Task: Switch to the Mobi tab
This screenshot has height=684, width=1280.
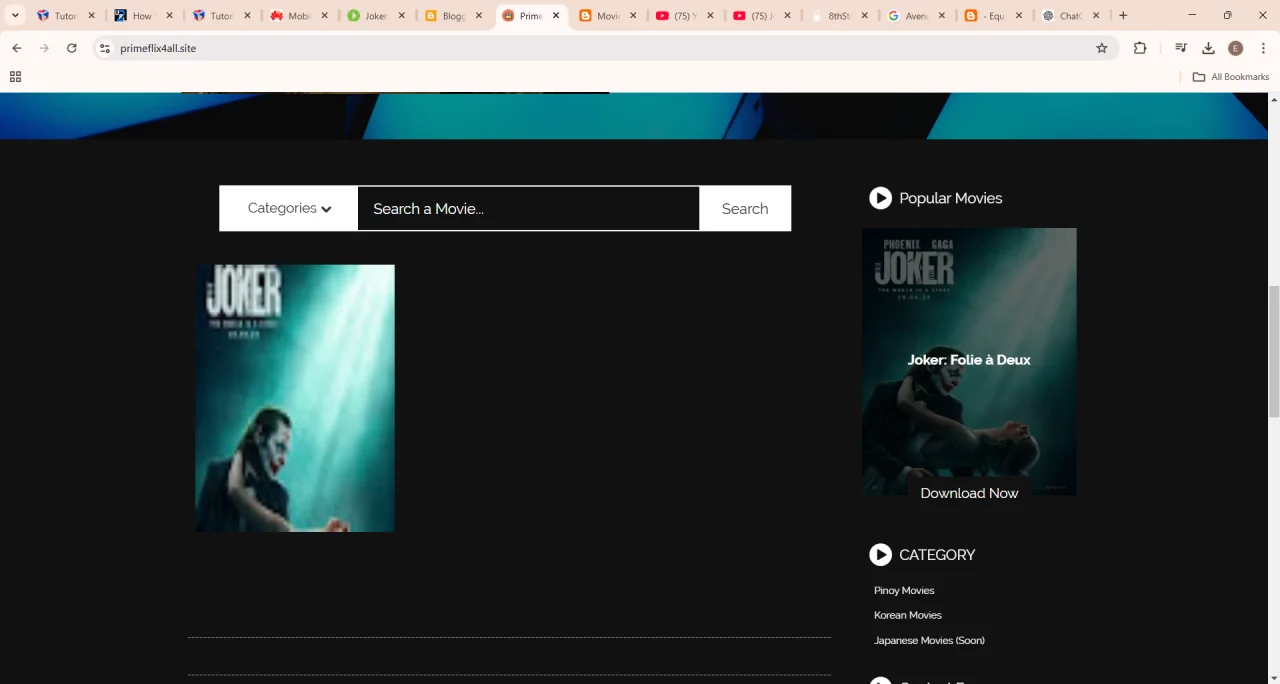Action: [x=297, y=16]
